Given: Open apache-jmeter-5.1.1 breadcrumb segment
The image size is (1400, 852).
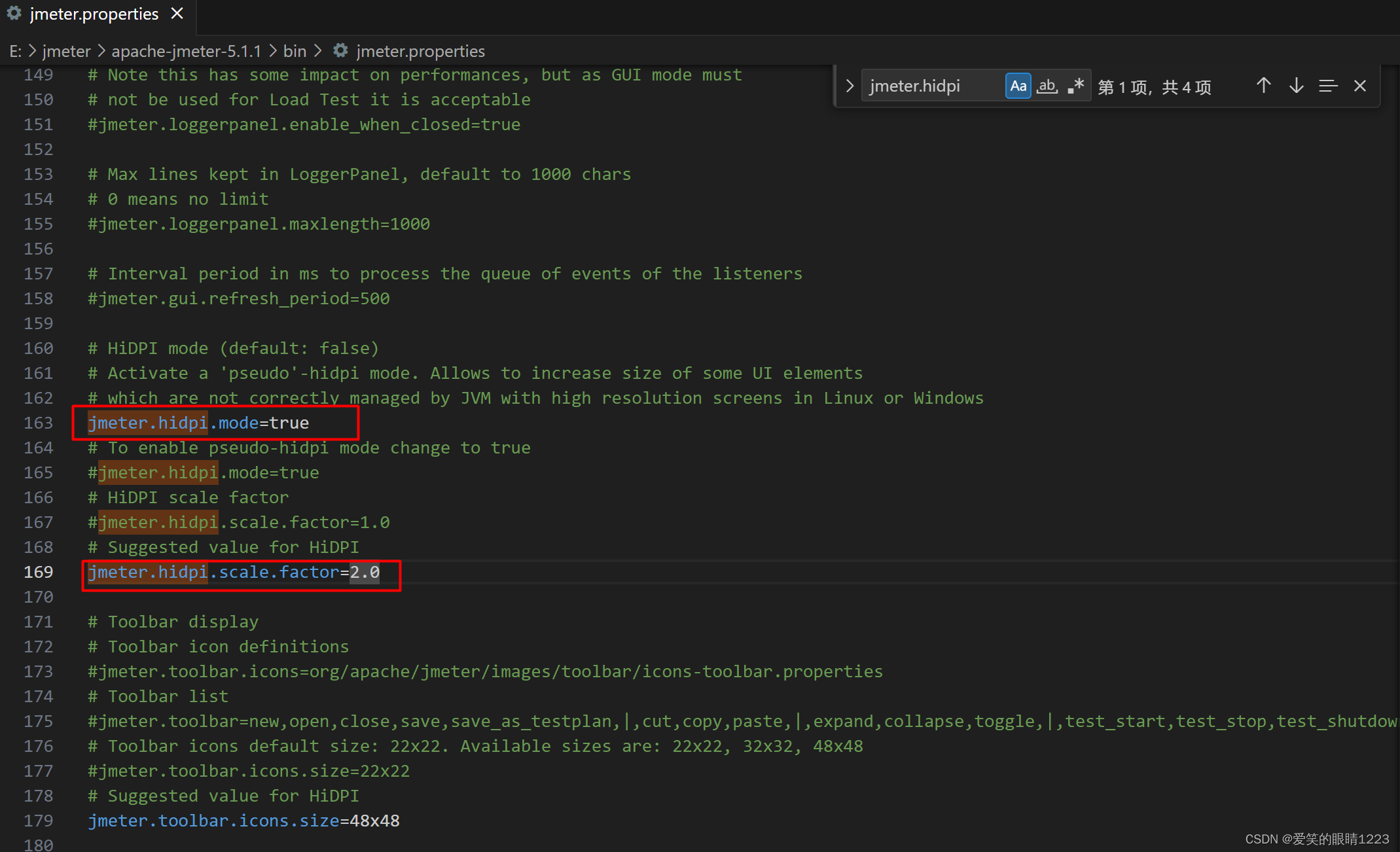Looking at the screenshot, I should (x=186, y=51).
